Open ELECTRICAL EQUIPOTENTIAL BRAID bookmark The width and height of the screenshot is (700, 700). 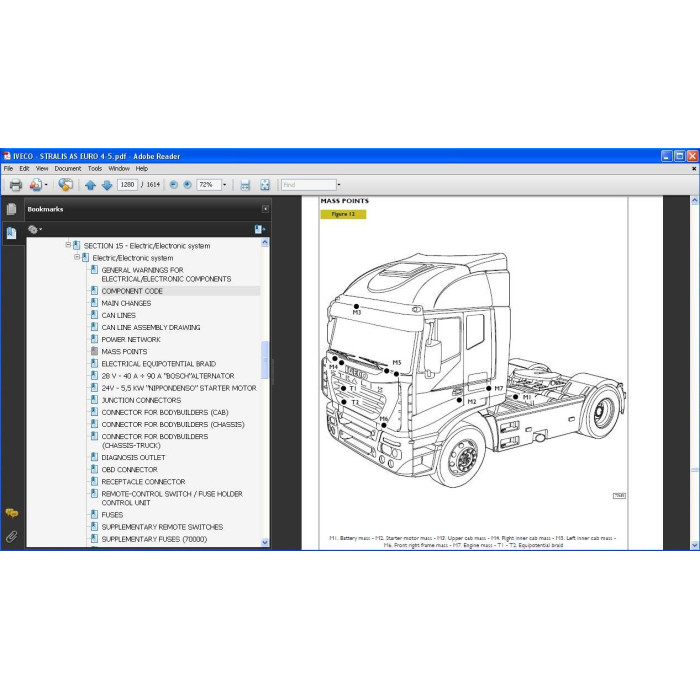tap(158, 364)
